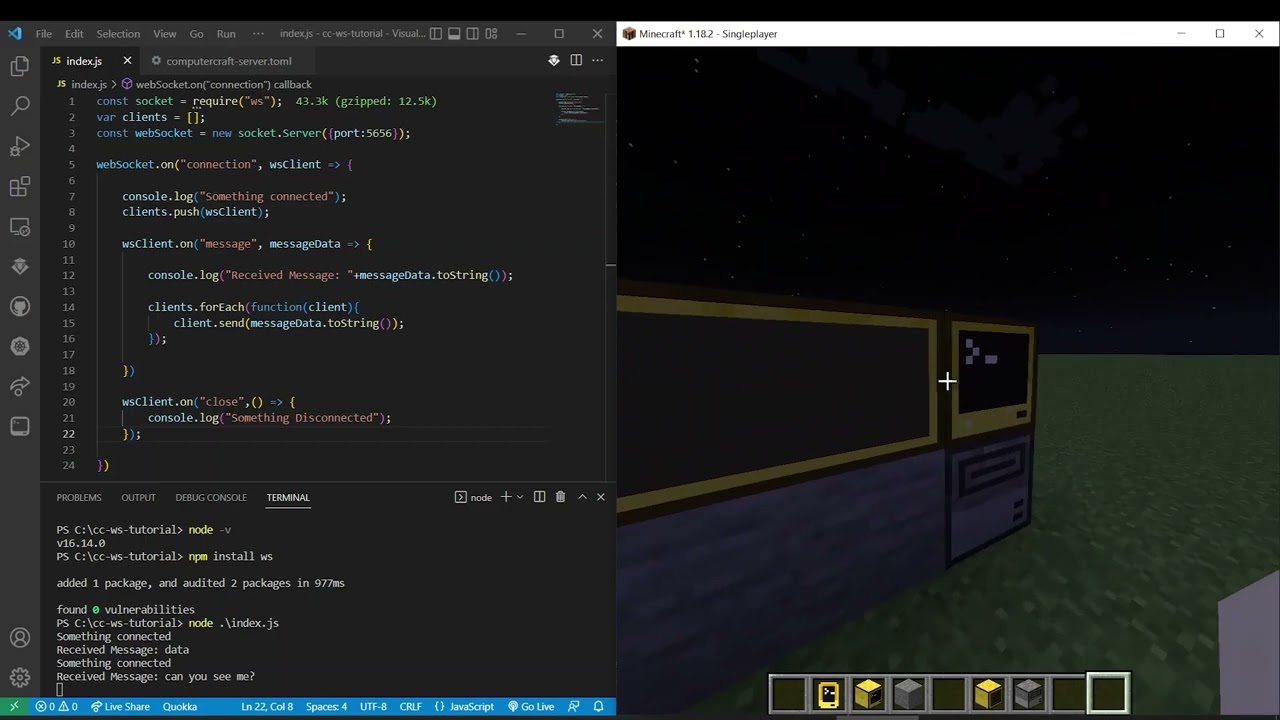Open the Live Share activity bar icon

20,386
